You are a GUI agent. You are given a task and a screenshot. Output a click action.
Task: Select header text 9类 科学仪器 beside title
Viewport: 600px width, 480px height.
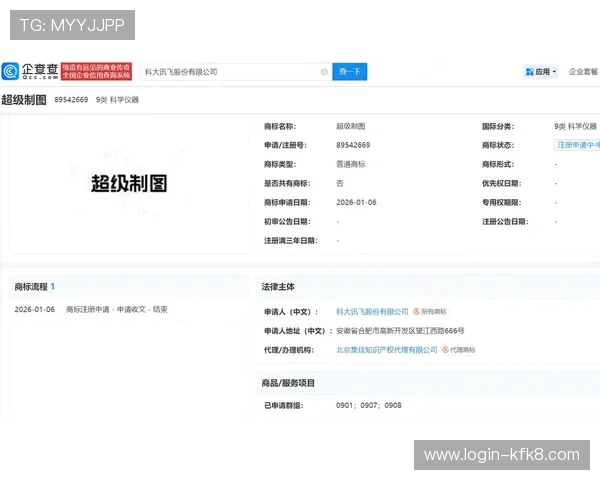(117, 100)
